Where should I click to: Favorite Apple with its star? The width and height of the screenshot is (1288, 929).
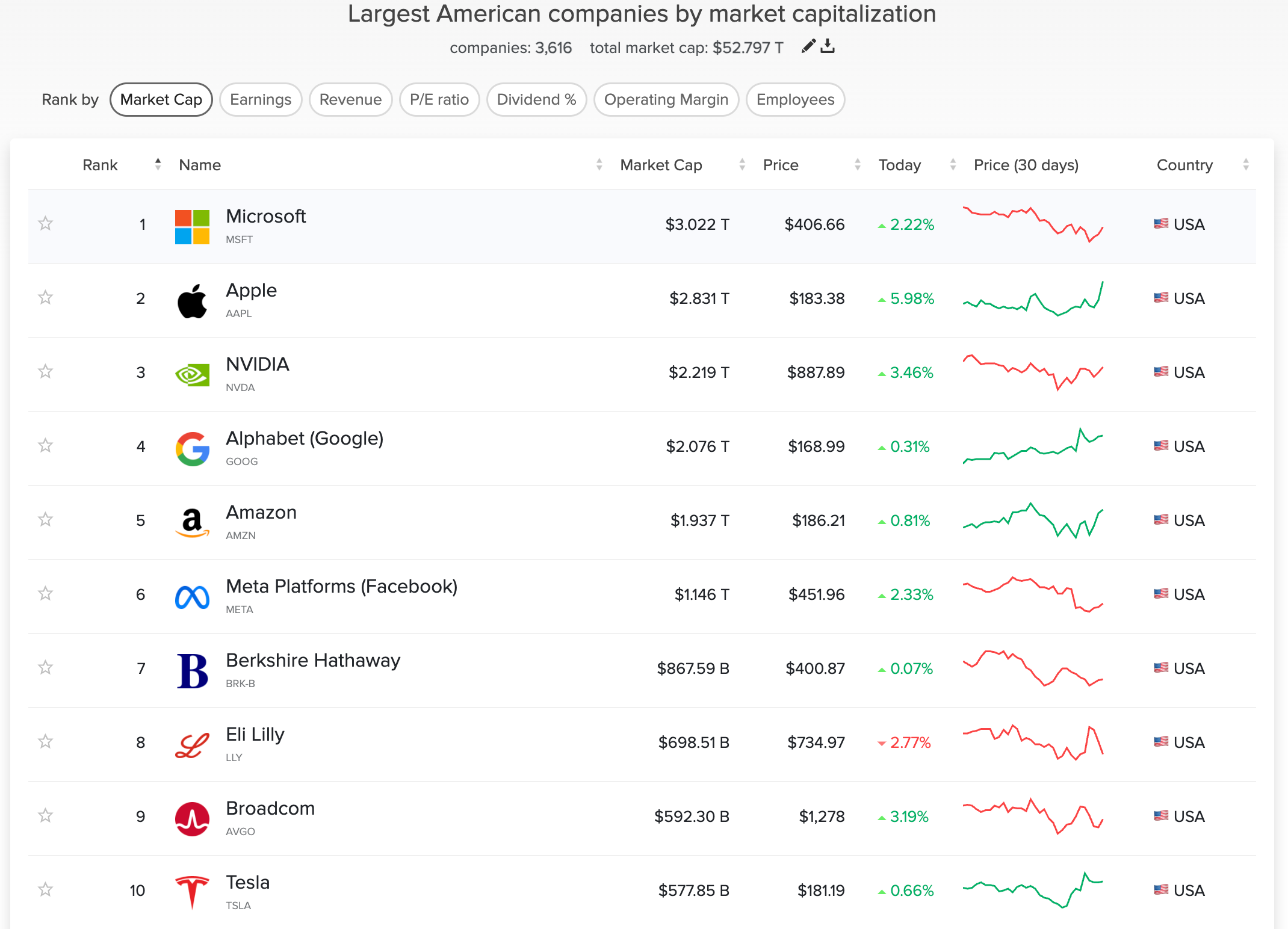(46, 298)
